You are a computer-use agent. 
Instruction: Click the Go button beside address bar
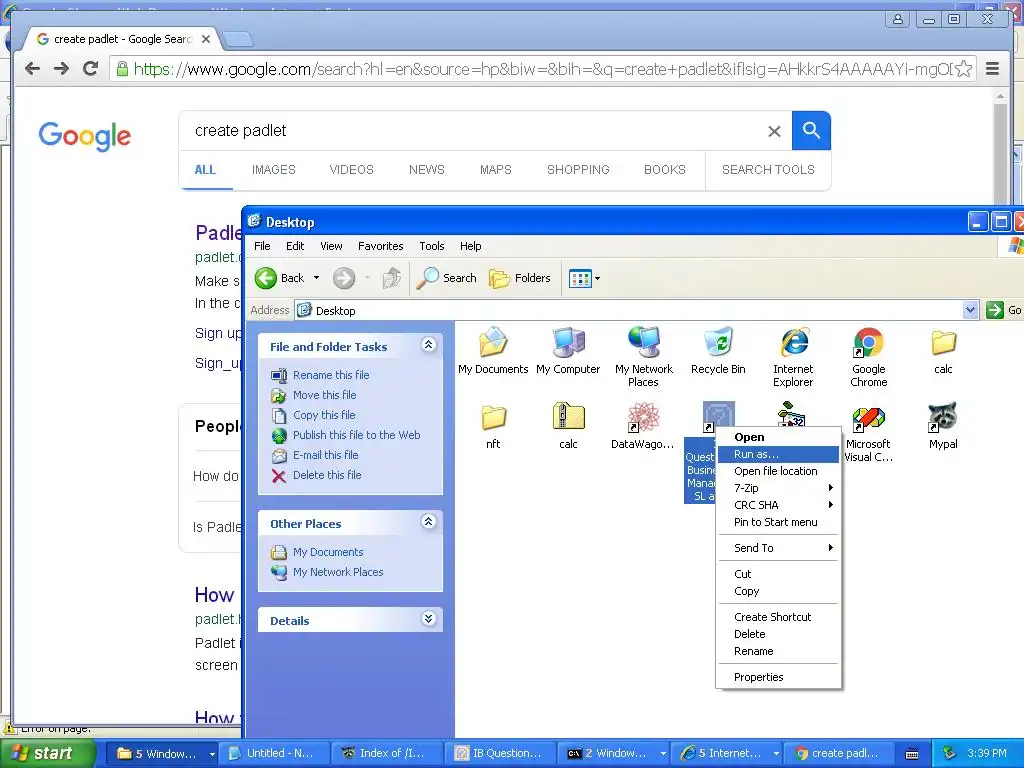click(1004, 310)
